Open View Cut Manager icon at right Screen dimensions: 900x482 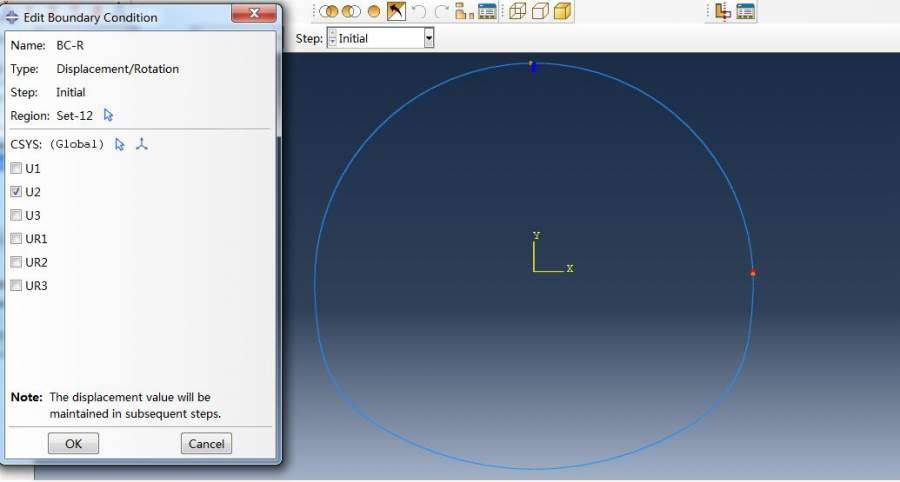coord(746,11)
